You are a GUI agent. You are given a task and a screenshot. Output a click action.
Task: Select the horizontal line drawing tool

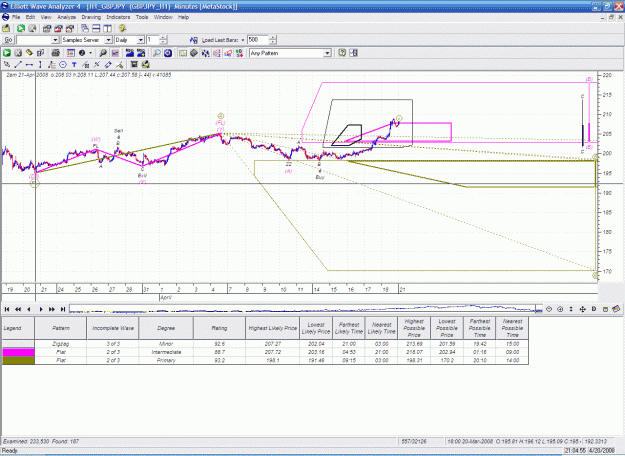click(29, 65)
